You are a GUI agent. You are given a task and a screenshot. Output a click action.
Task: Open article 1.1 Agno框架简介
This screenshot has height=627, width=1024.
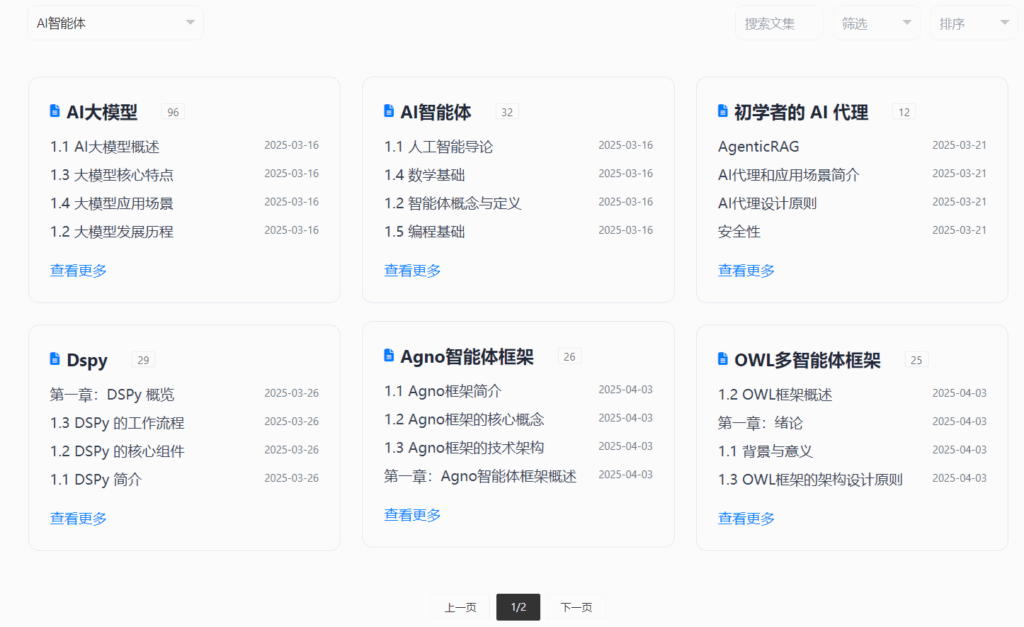pos(443,391)
